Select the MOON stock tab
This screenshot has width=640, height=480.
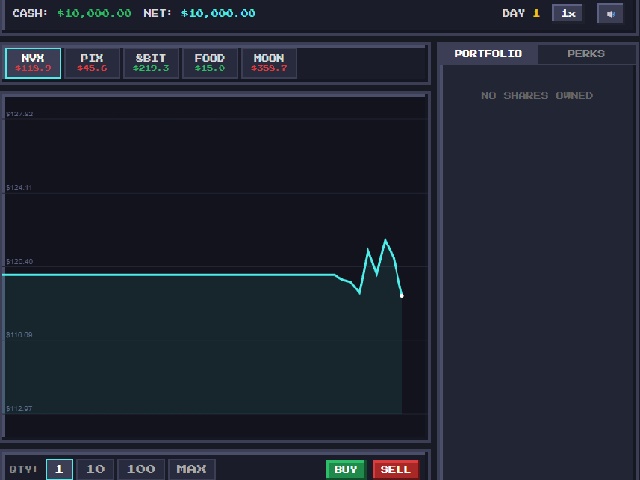click(x=269, y=63)
